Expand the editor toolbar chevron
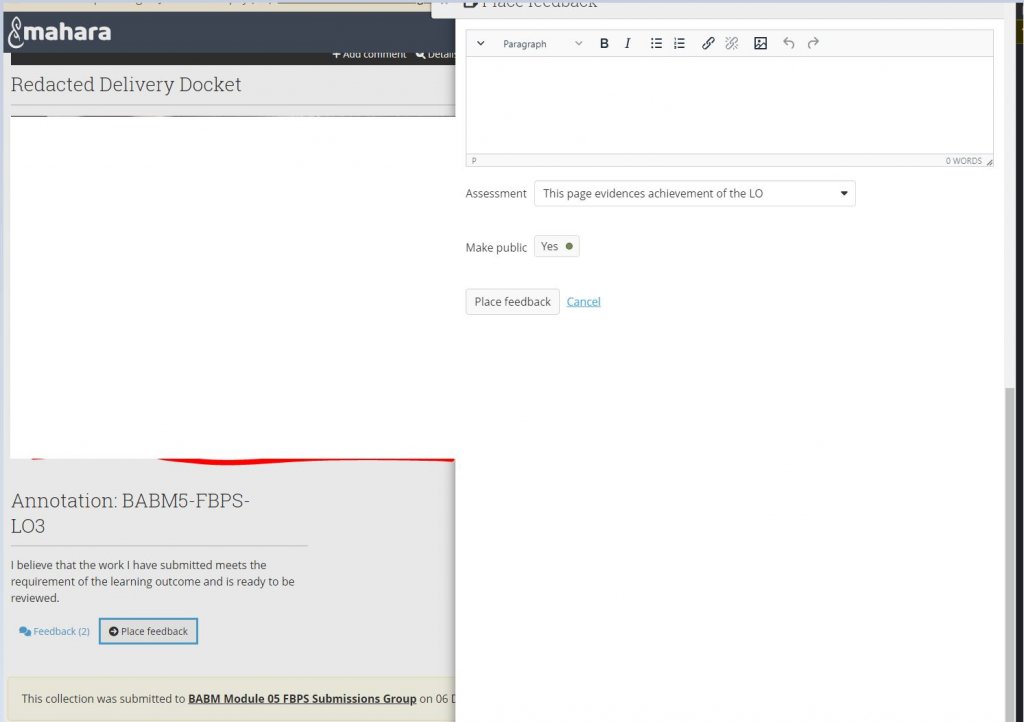The width and height of the screenshot is (1024, 722). [x=481, y=44]
